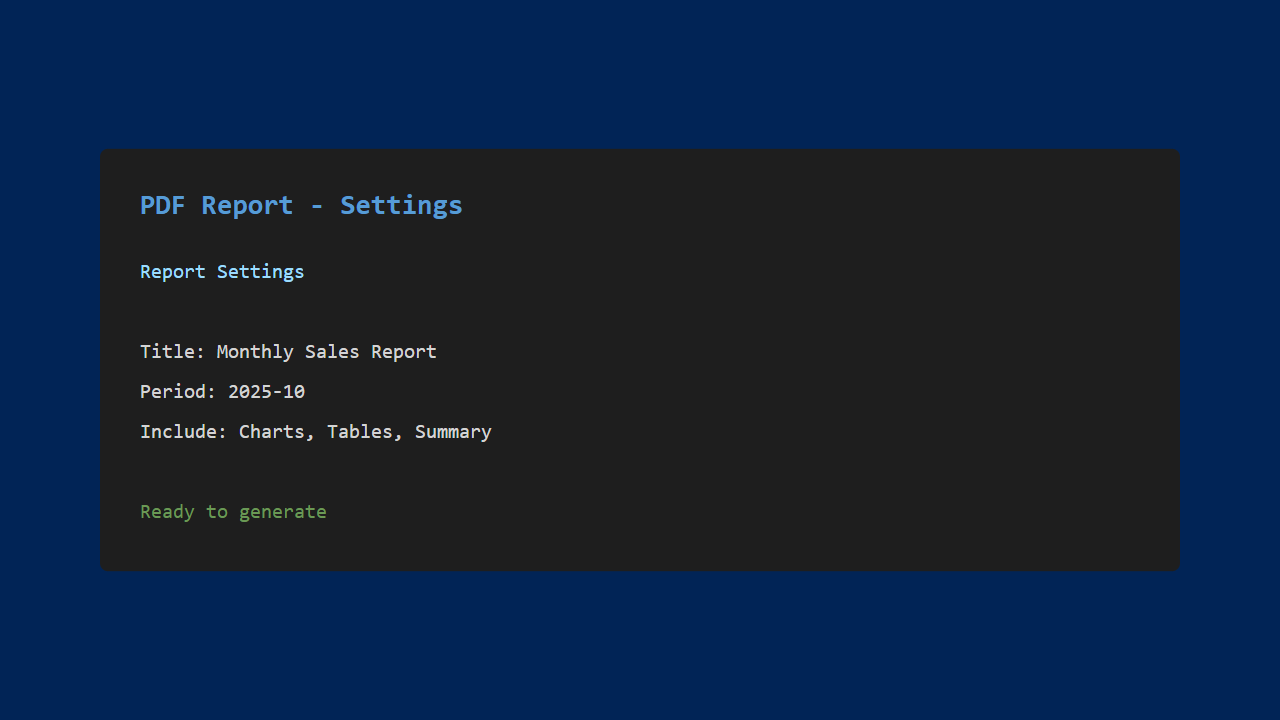Click the word "generate" in the status line
Screen dimensions: 1280x720
283,512
